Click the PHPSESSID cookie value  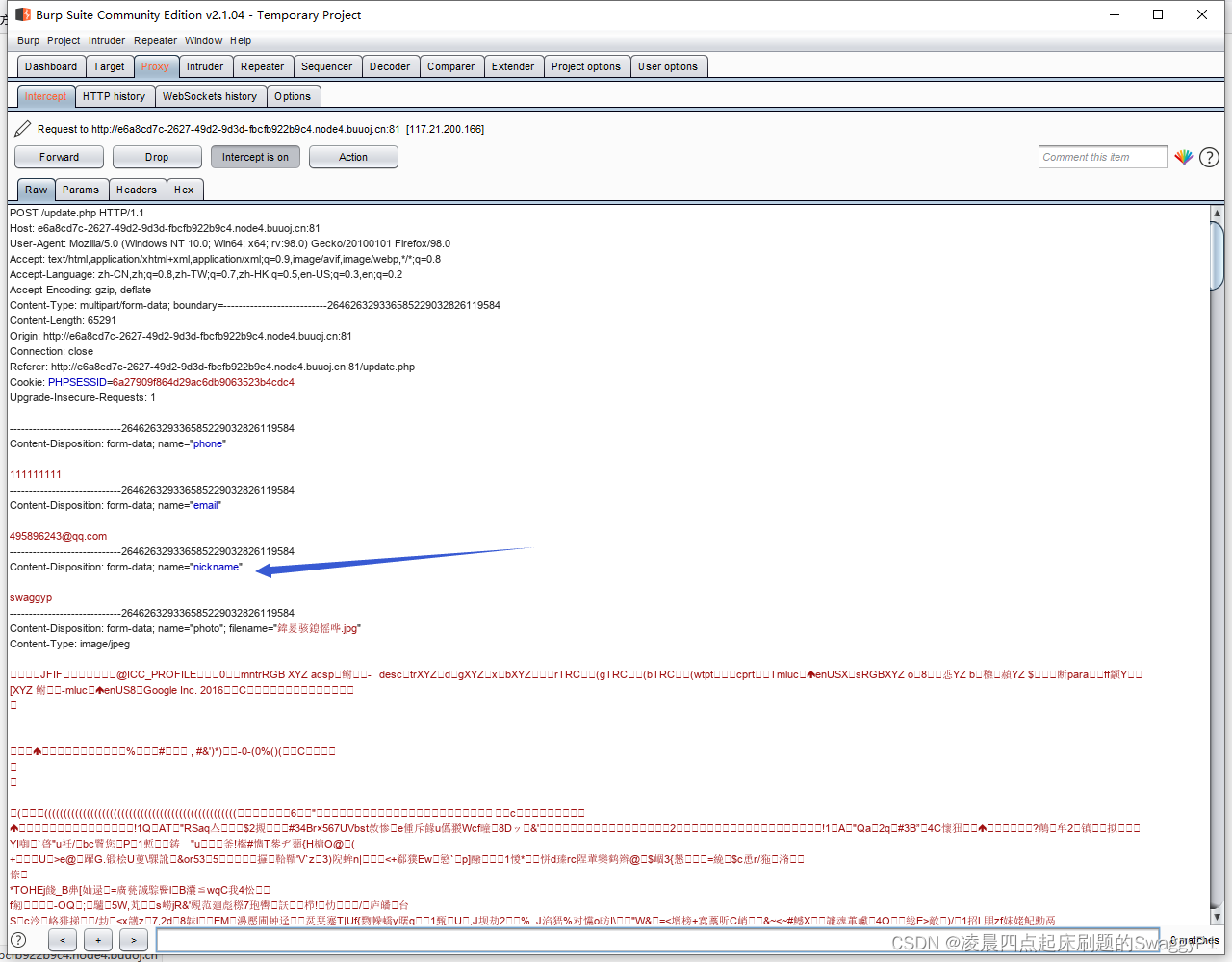pyautogui.click(x=203, y=382)
